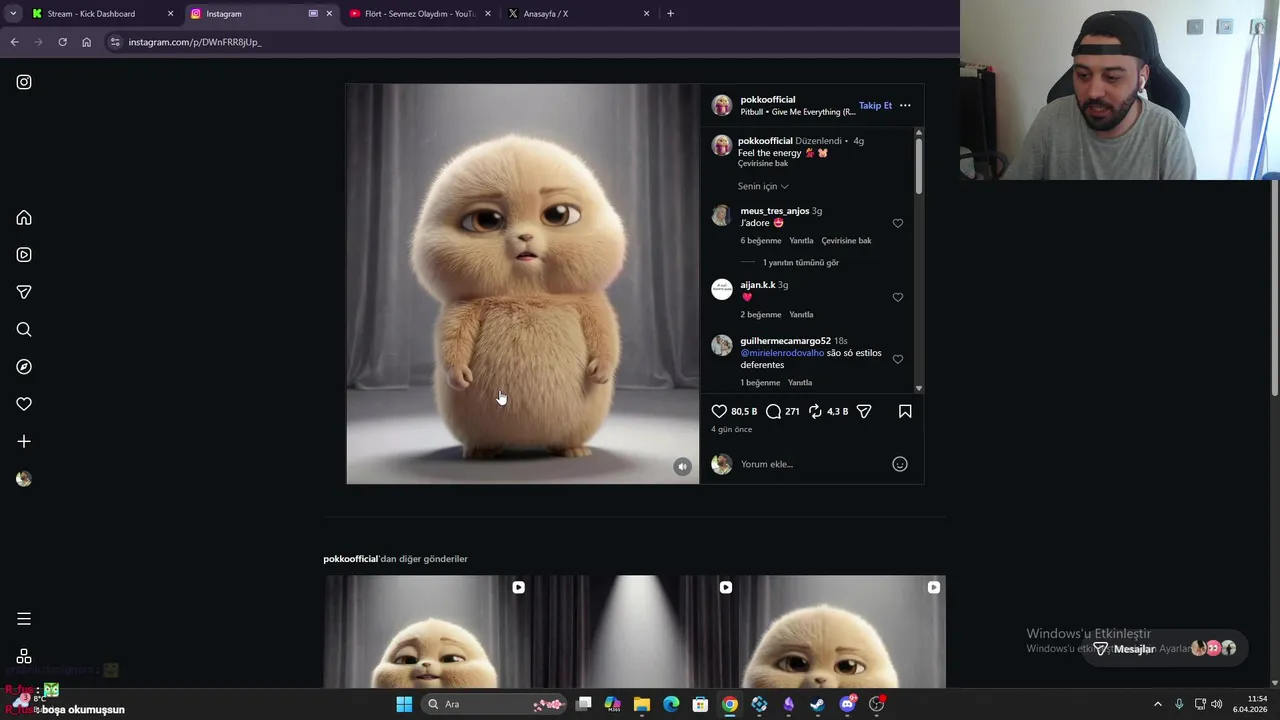Expand the Senin için comment filter

coord(763,186)
